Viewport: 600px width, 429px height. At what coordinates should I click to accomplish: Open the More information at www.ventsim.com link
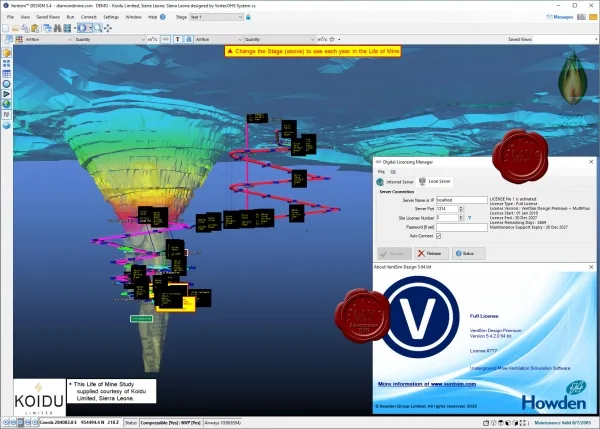tap(427, 384)
